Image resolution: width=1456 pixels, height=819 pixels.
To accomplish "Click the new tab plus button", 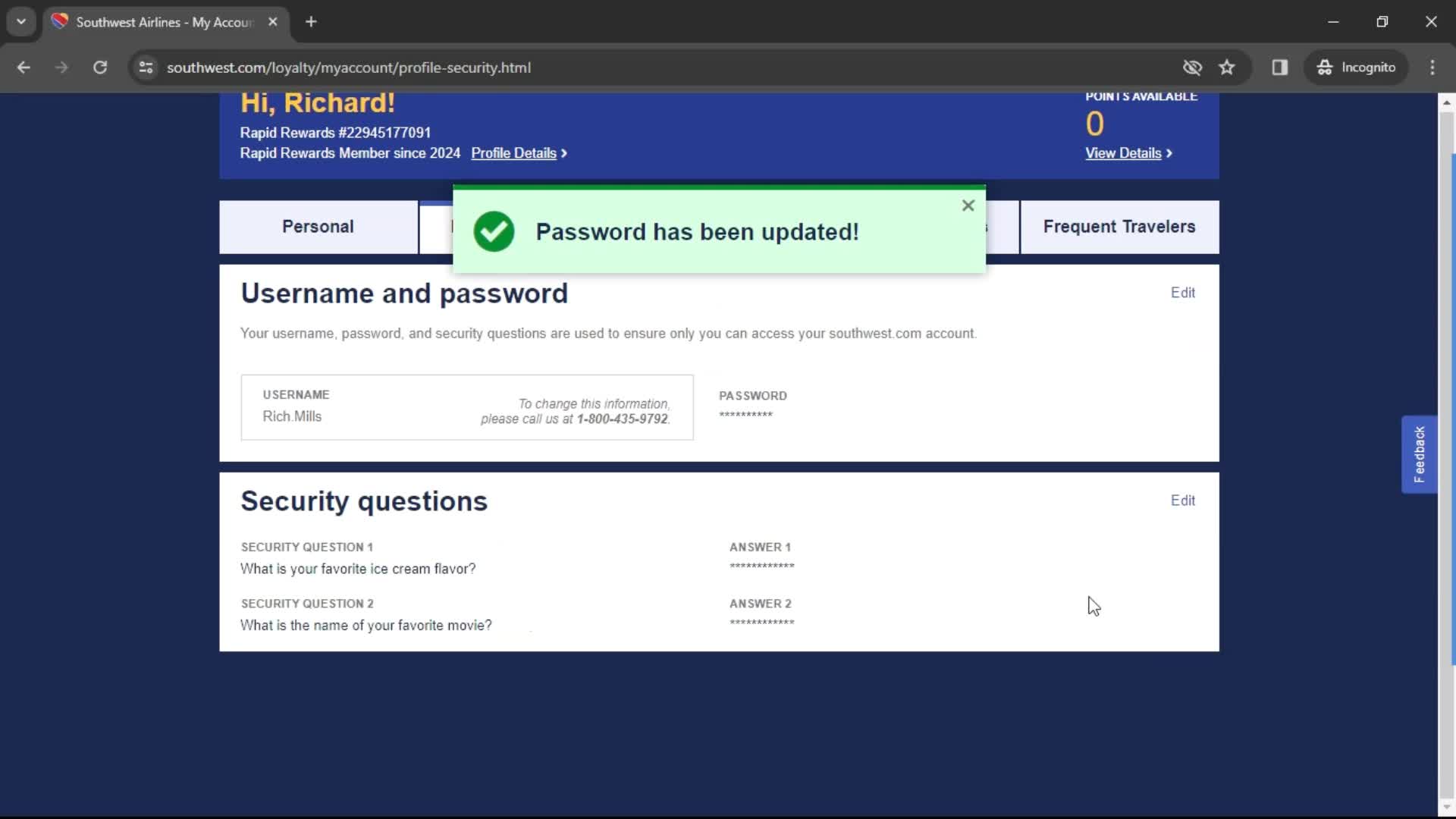I will [311, 22].
